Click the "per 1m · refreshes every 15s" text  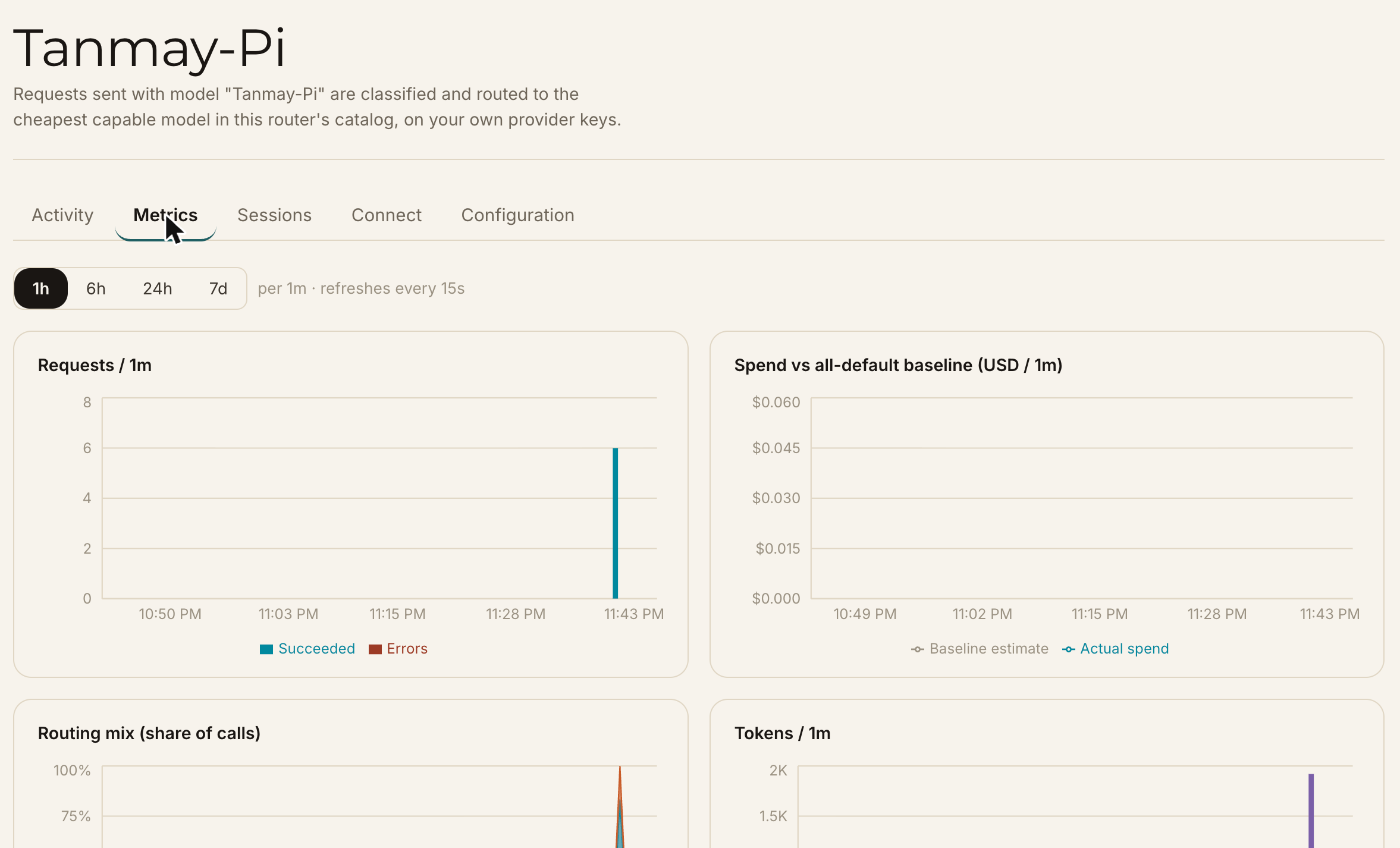(361, 289)
